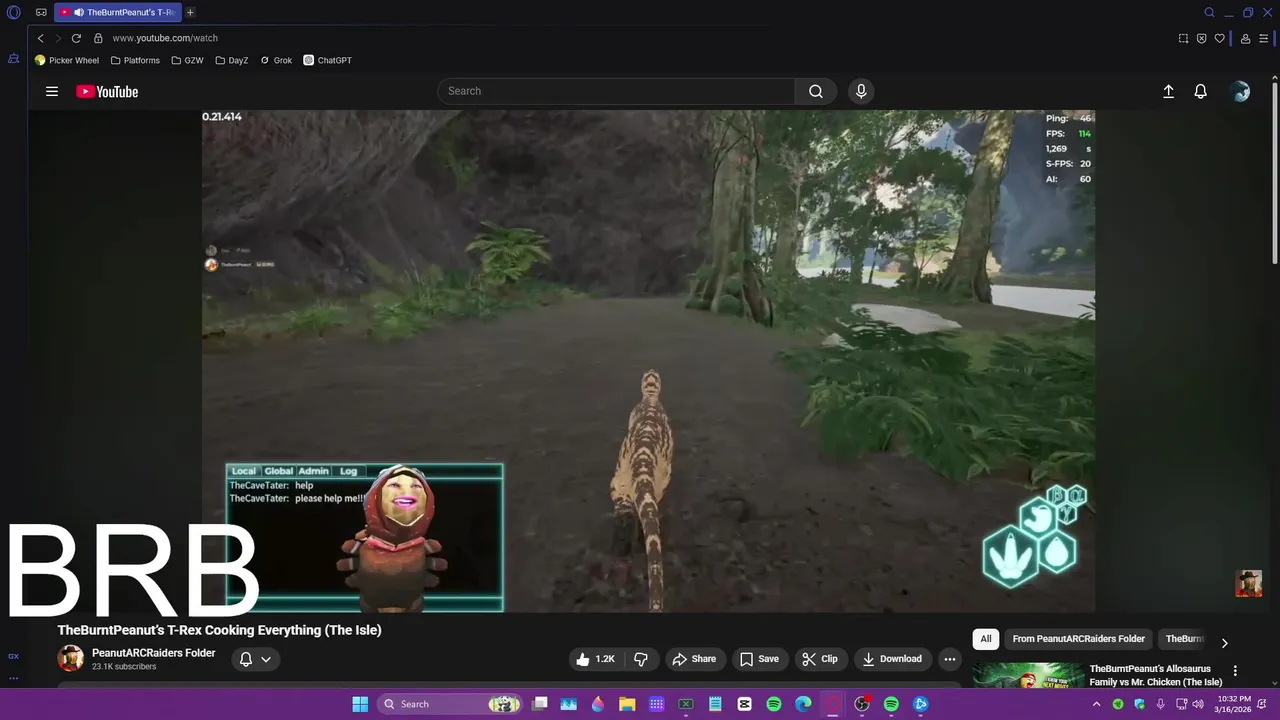Click the YouTube search magnifier button
1280x720 pixels.
click(x=816, y=91)
